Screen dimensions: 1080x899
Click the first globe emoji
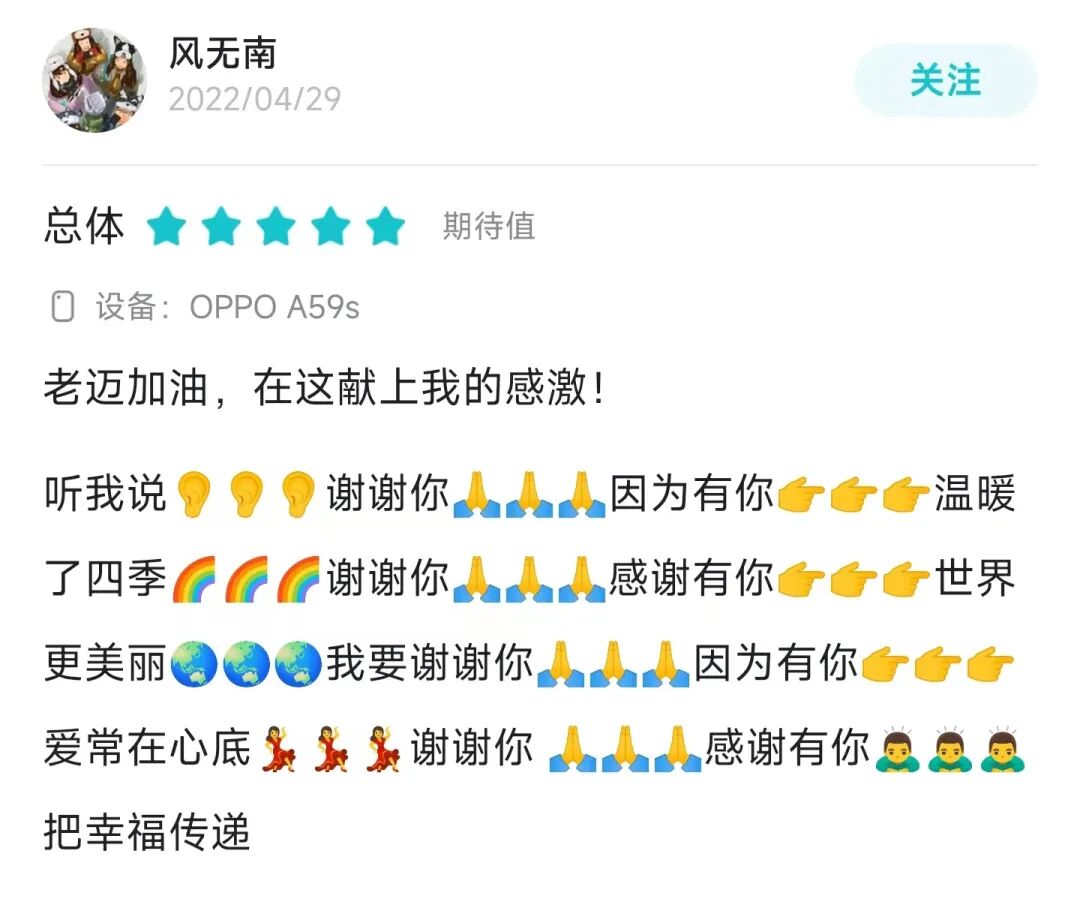pos(193,663)
